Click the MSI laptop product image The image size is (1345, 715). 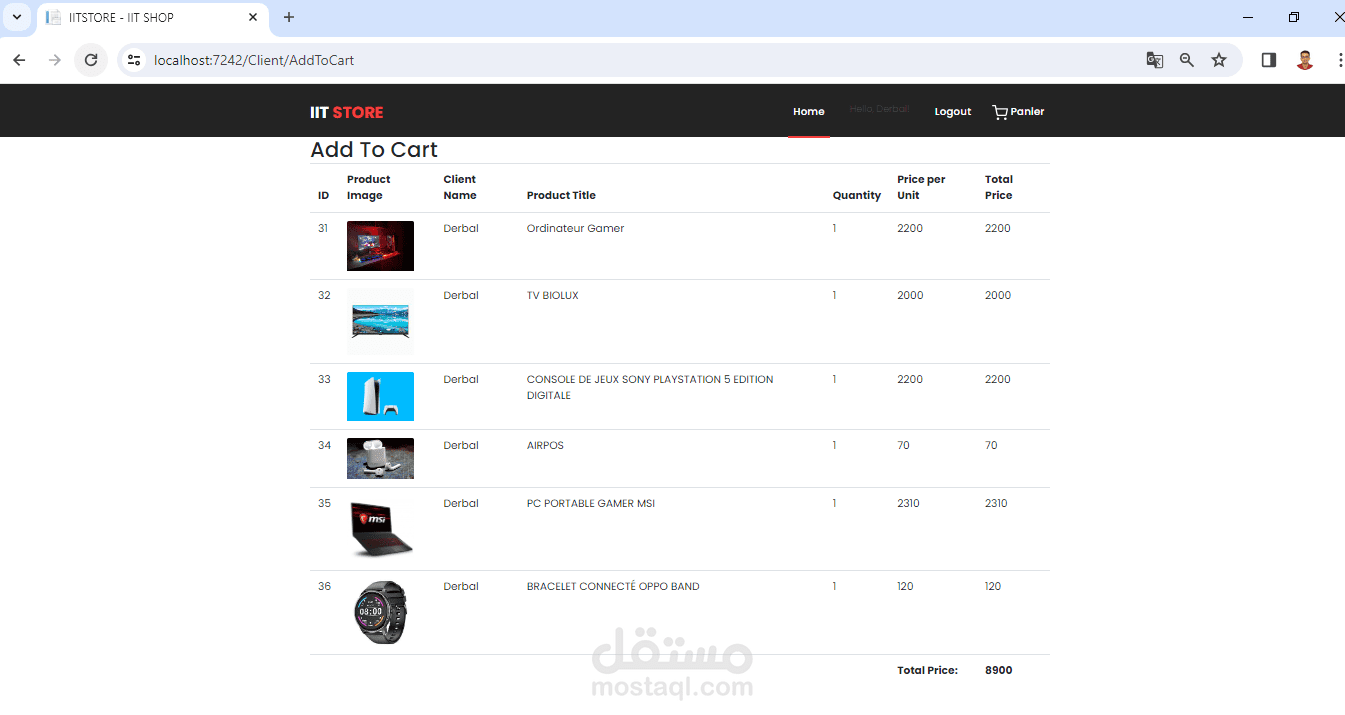[380, 529]
